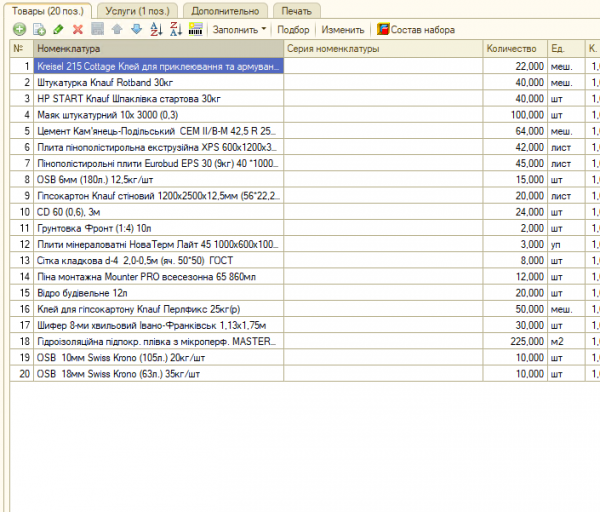Click the Серия номенклатуры column header
The height and width of the screenshot is (512, 600).
pyautogui.click(x=383, y=49)
